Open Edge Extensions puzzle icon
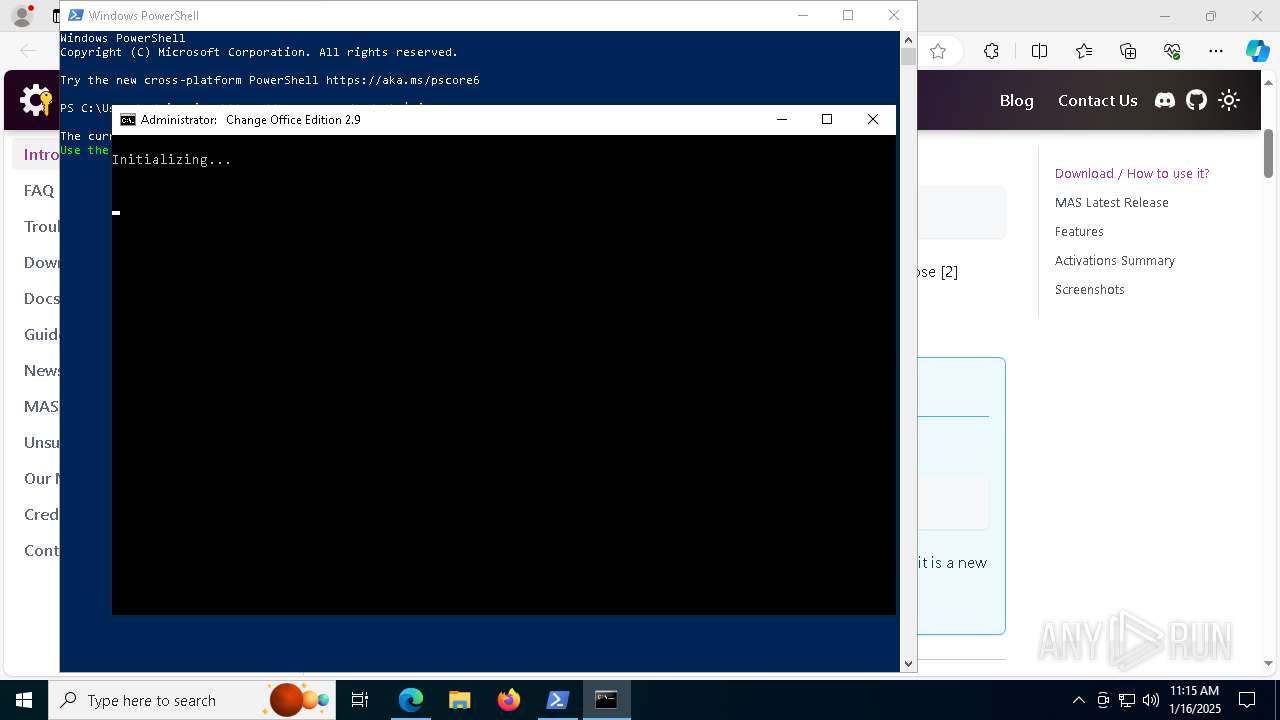This screenshot has width=1280, height=720. 991,51
